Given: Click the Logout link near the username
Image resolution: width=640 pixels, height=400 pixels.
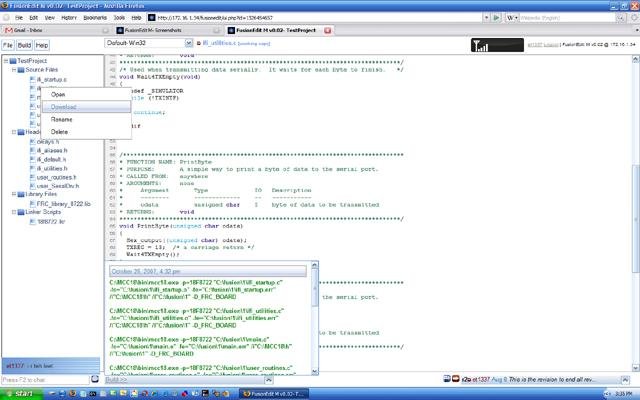Looking at the screenshot, I should pos(551,44).
